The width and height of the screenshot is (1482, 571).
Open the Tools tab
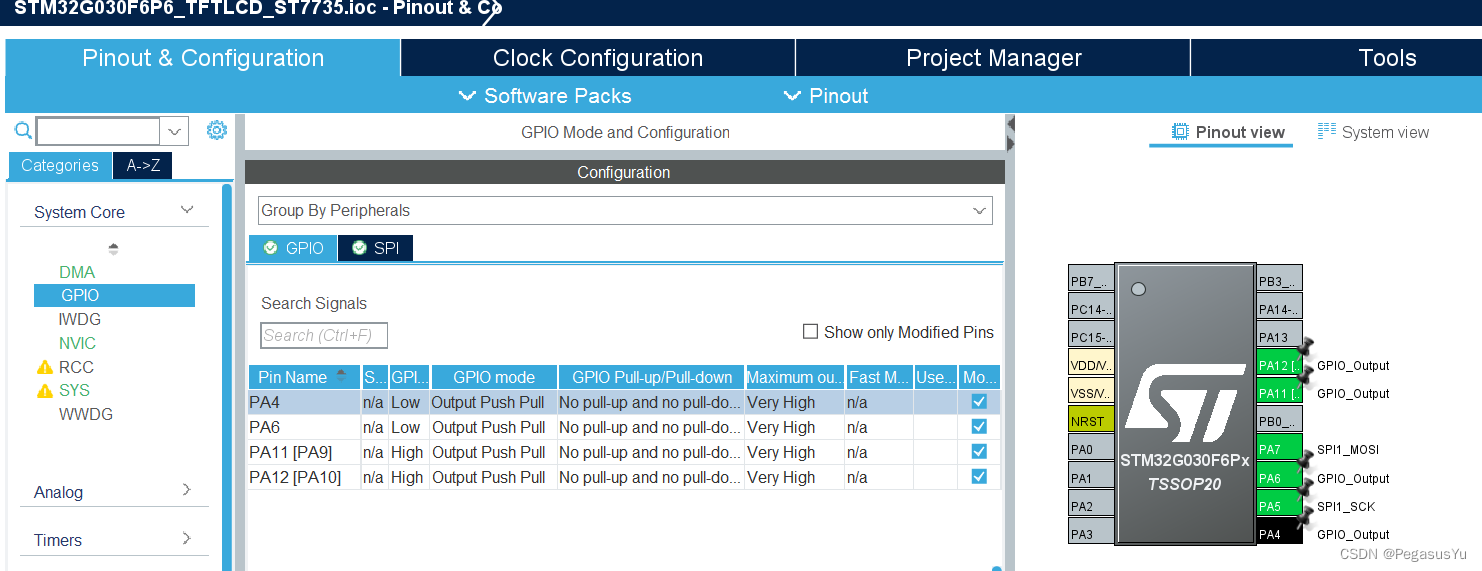pyautogui.click(x=1387, y=58)
